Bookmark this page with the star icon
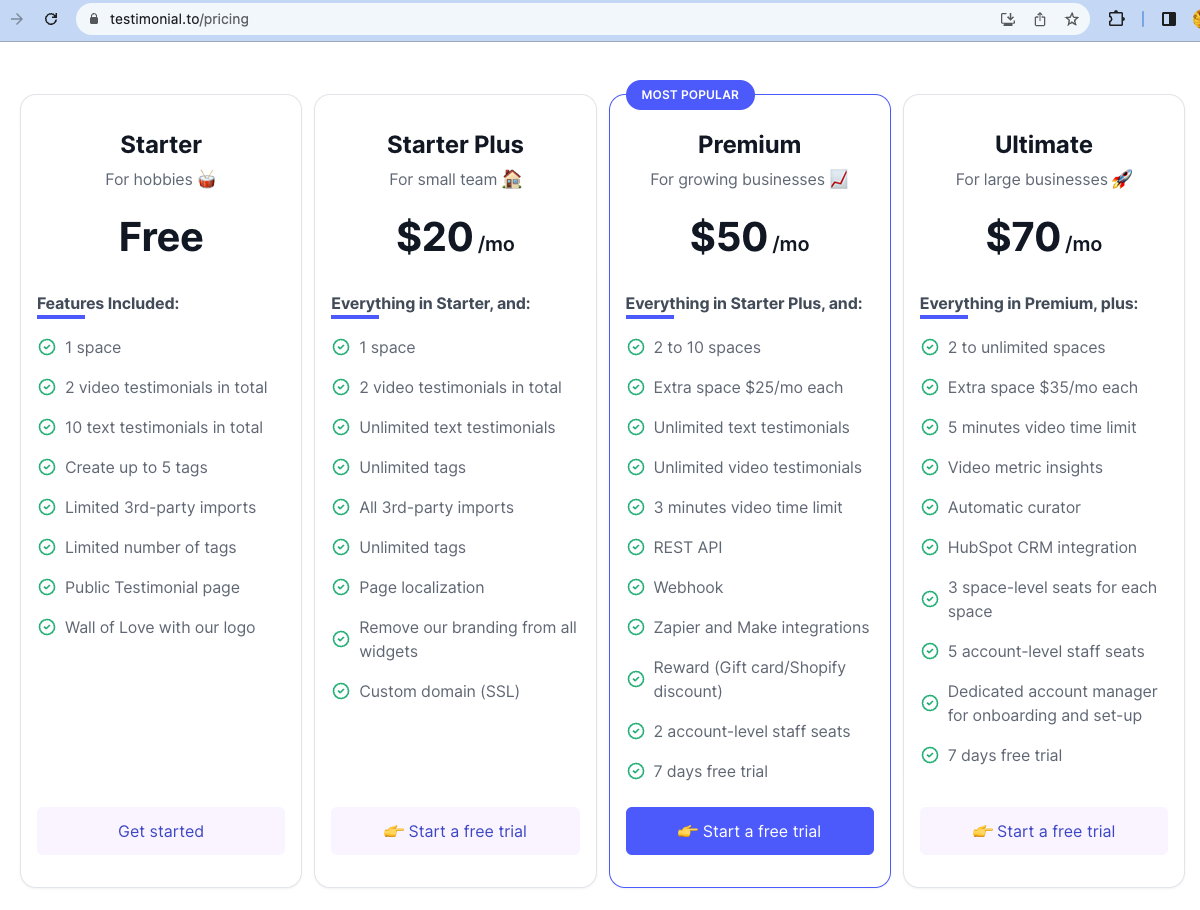Screen dimensions: 1200x910 pos(1072,19)
